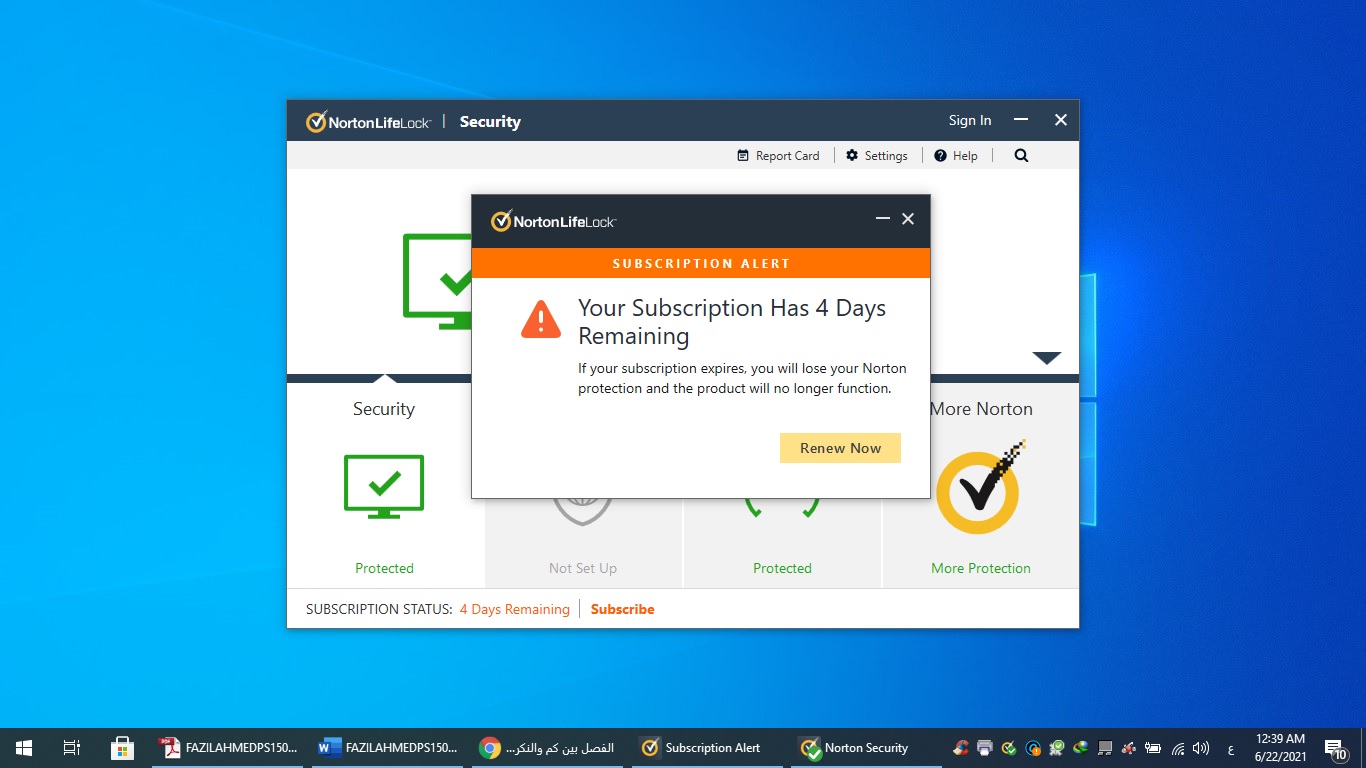The width and height of the screenshot is (1366, 768).
Task: Open the notification center icon
Action: tap(1336, 749)
